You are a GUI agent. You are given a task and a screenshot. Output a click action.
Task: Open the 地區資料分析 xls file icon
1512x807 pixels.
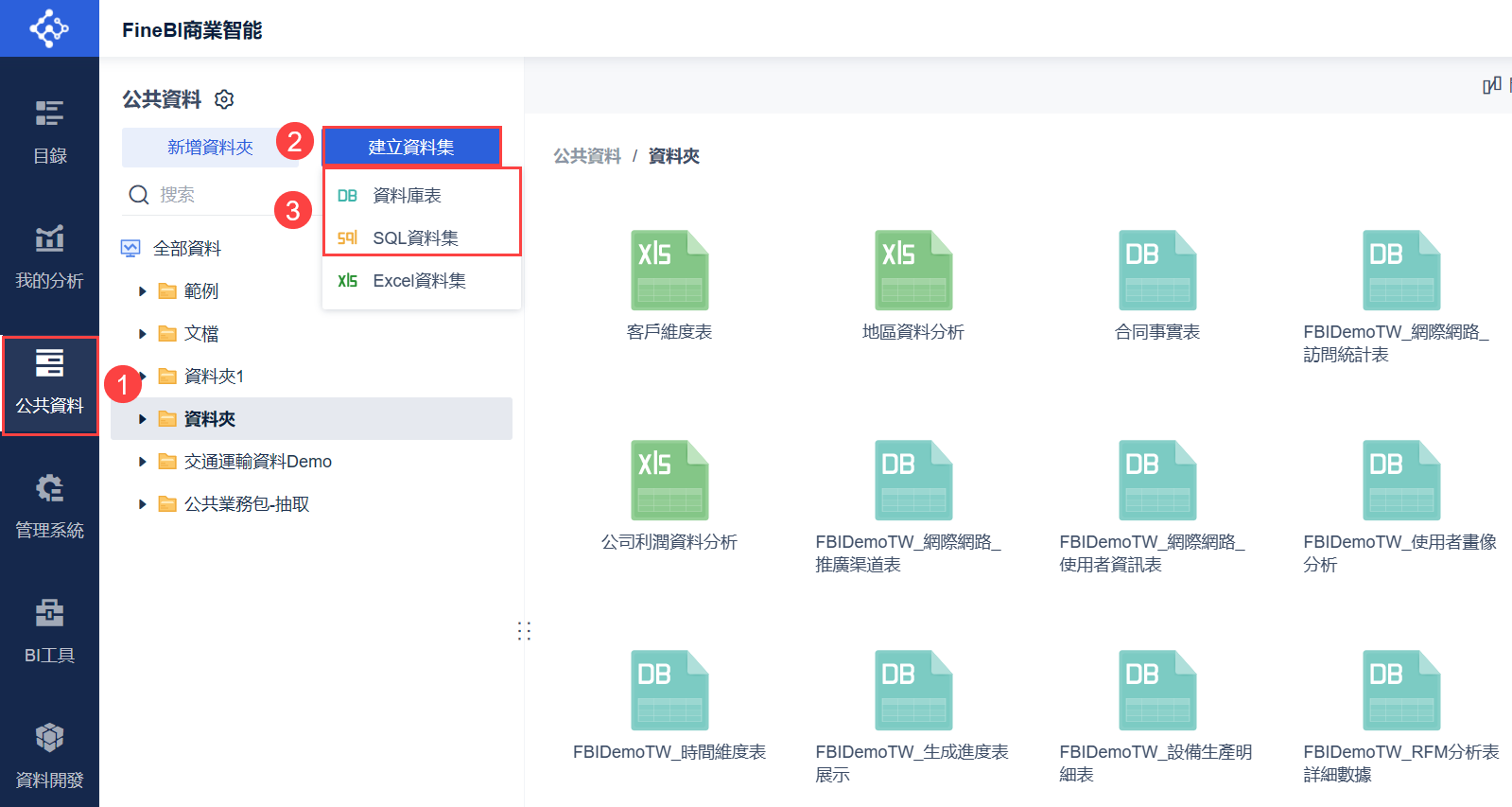point(913,271)
